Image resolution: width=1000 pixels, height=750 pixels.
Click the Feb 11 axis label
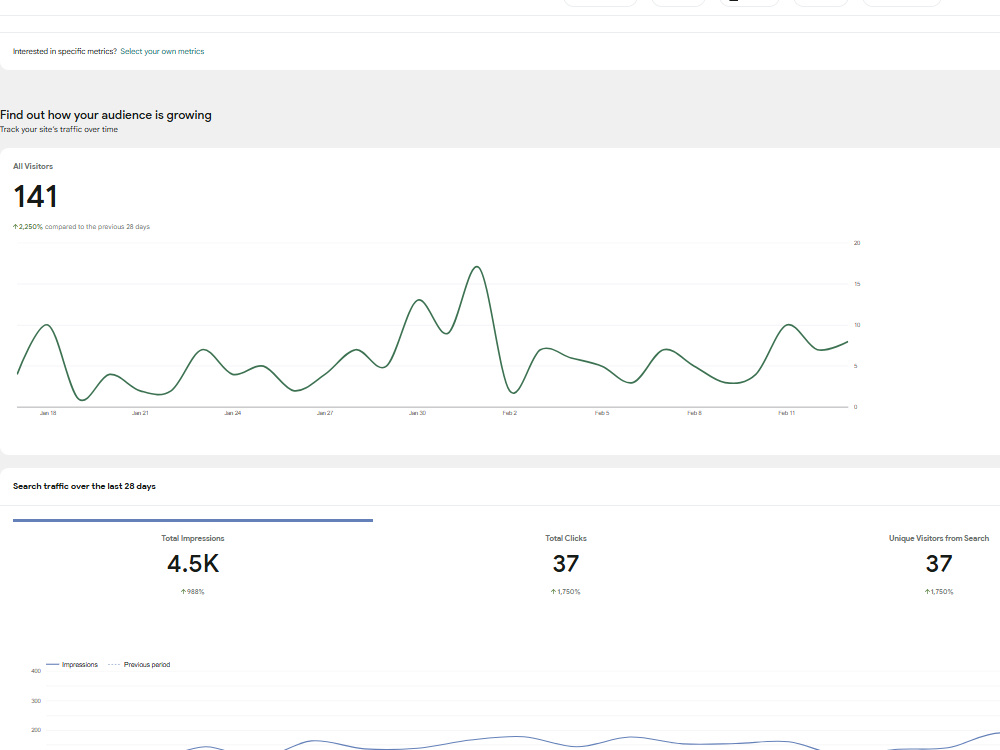tap(786, 413)
